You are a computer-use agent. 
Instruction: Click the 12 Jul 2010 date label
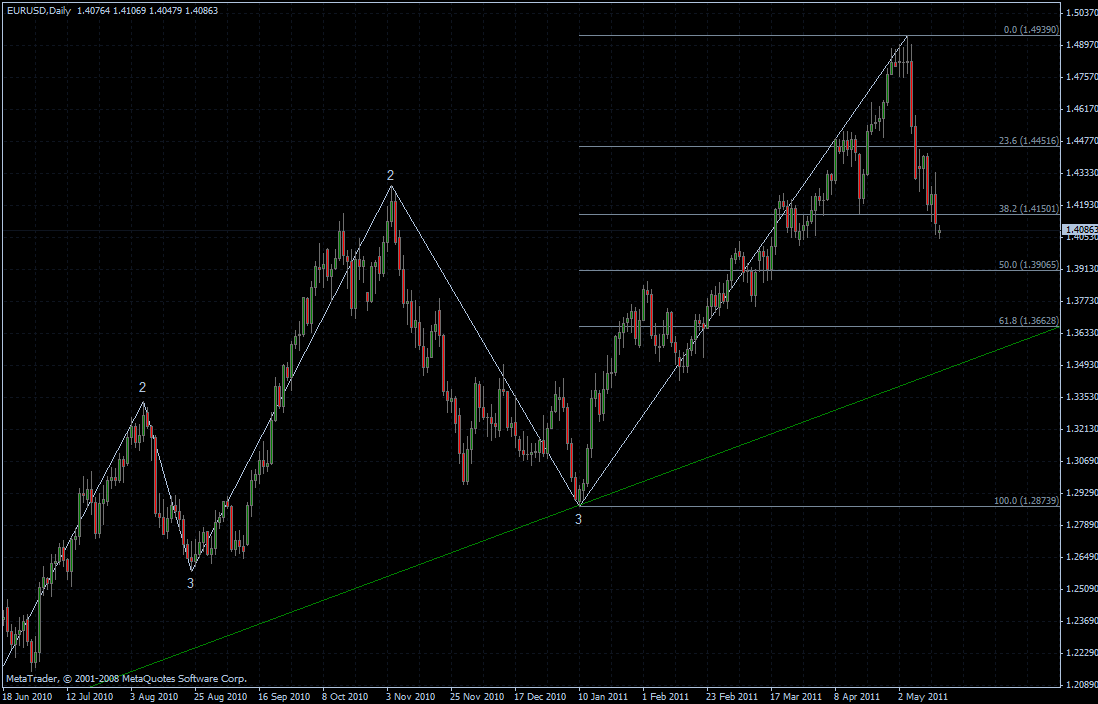pyautogui.click(x=90, y=696)
